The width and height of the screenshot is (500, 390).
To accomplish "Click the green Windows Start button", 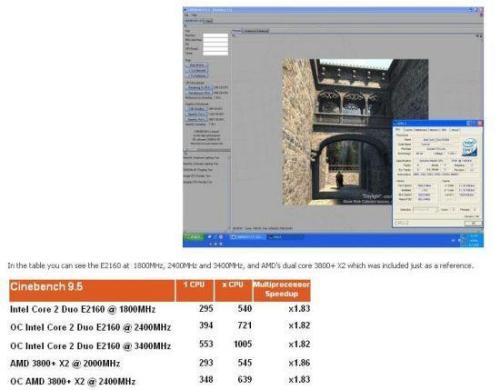I will click(x=193, y=237).
